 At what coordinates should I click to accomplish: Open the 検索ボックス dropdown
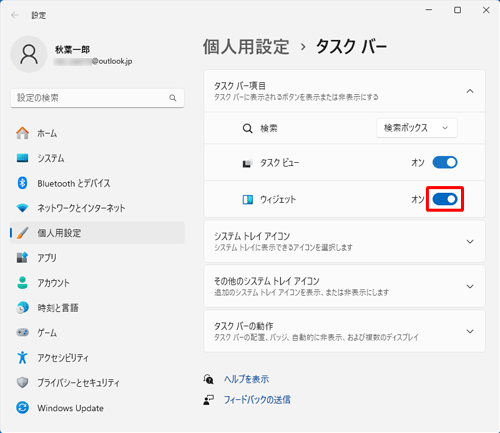click(x=417, y=128)
